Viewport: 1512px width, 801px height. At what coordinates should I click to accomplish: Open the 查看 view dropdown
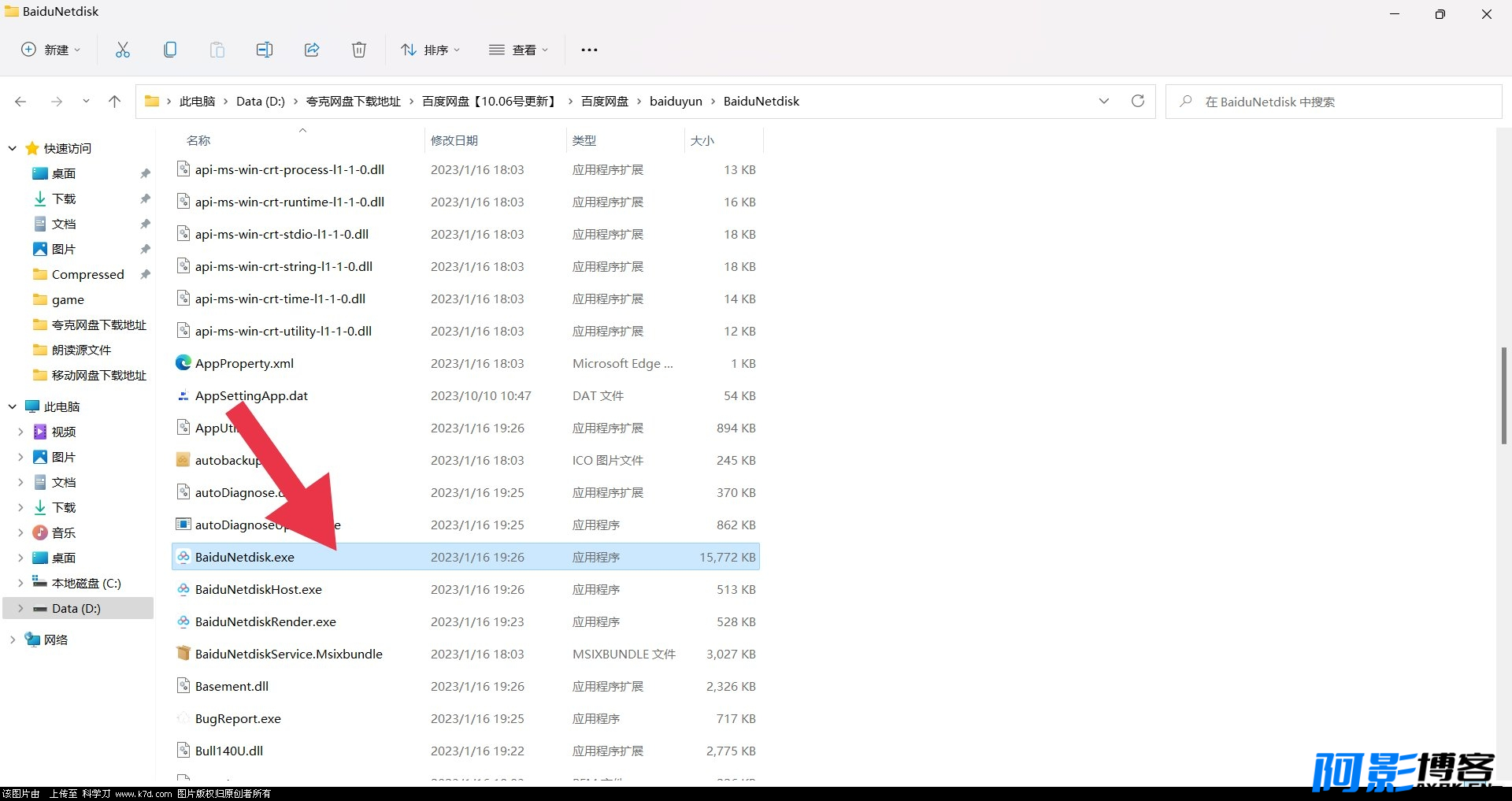coord(518,50)
